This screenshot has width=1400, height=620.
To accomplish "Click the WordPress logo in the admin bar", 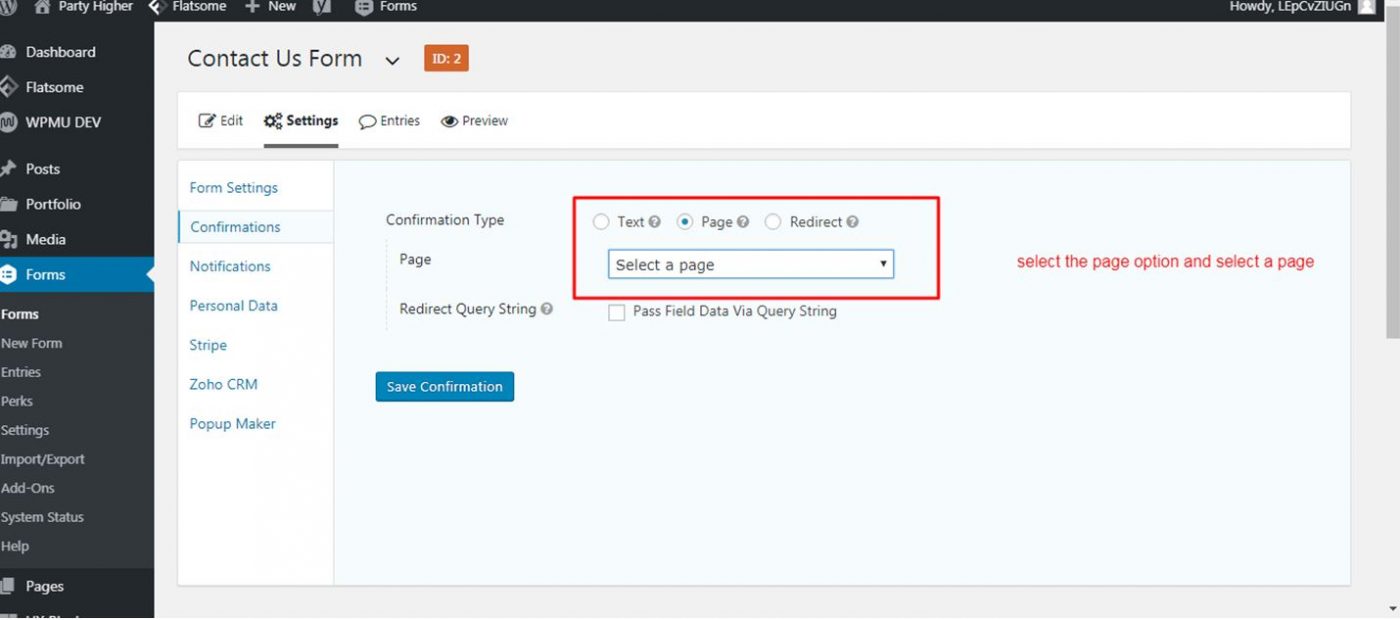I will click(x=10, y=7).
